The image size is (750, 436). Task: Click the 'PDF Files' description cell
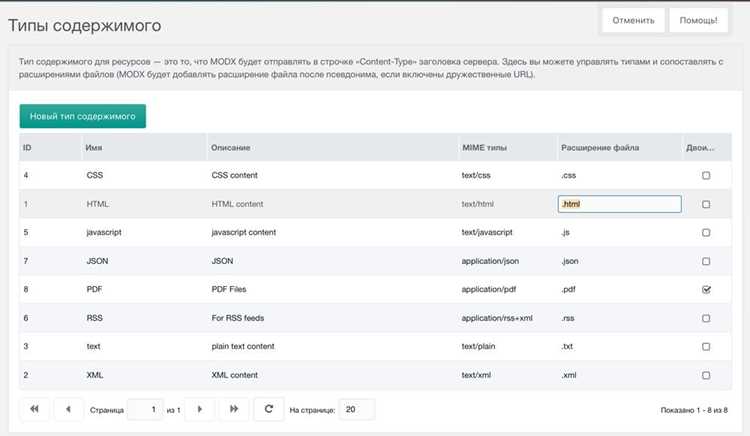click(229, 289)
